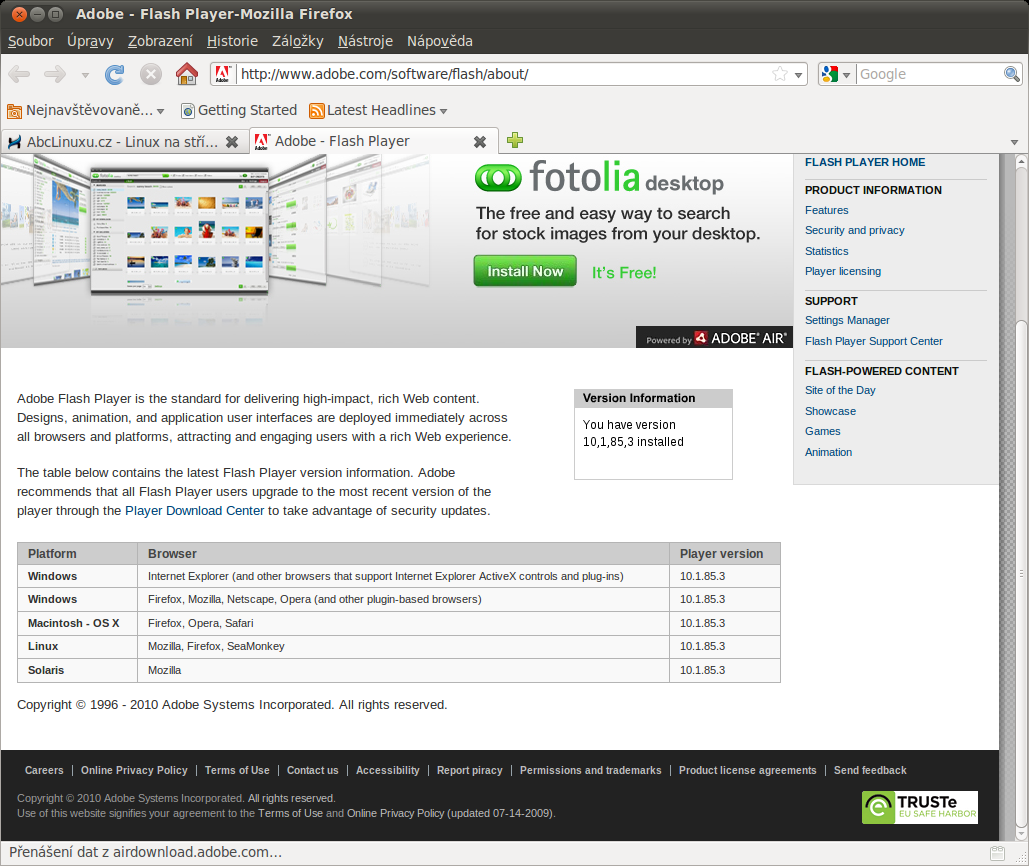Open a new tab with plus icon

[x=515, y=140]
